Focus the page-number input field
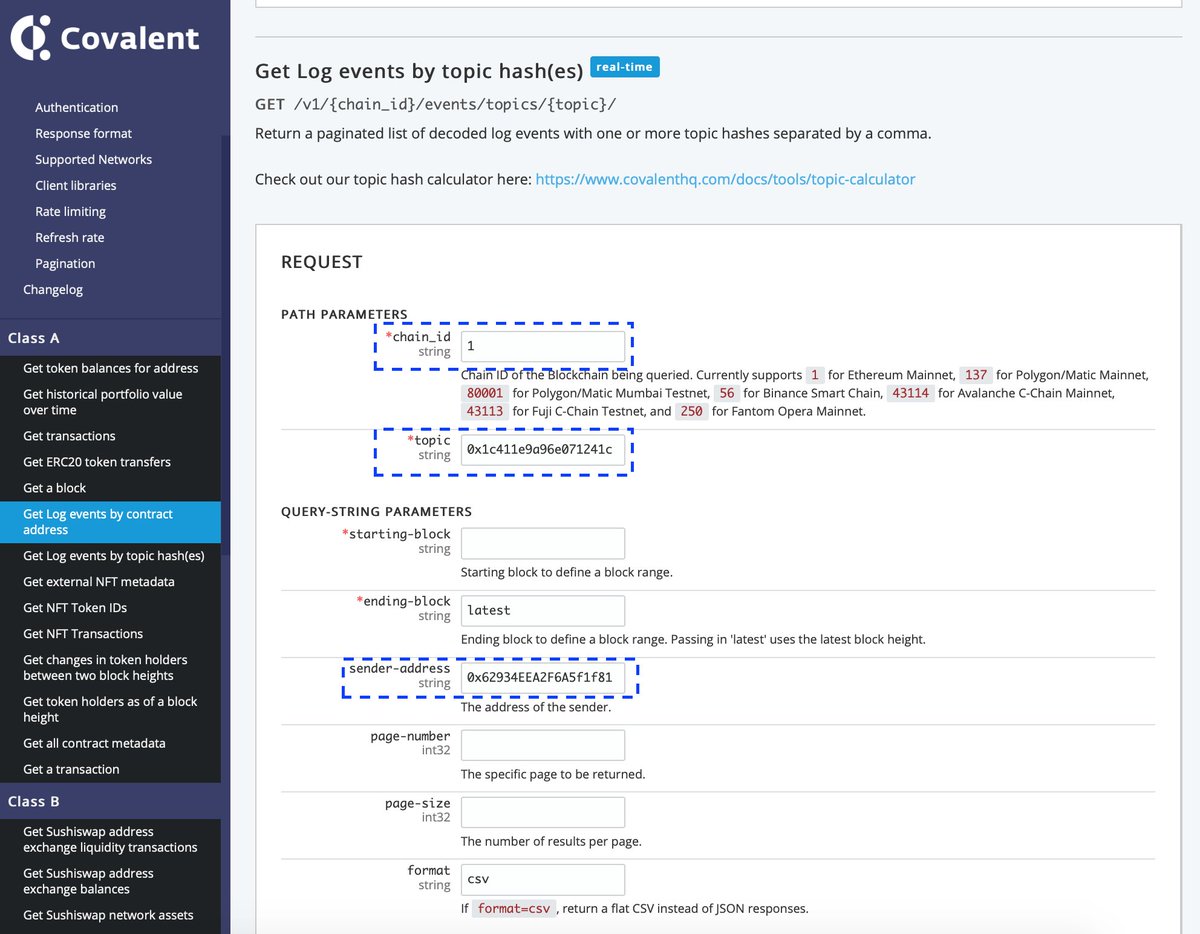This screenshot has width=1200, height=934. coord(543,746)
